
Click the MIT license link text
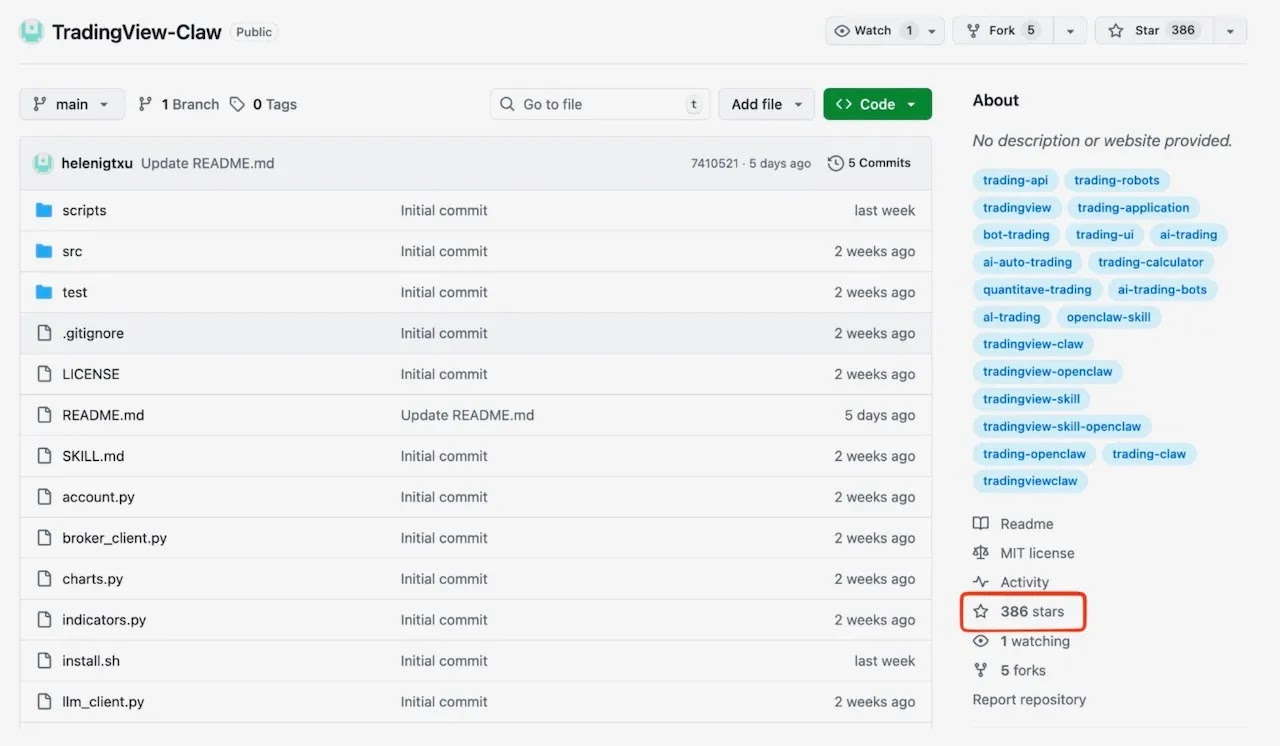1037,553
